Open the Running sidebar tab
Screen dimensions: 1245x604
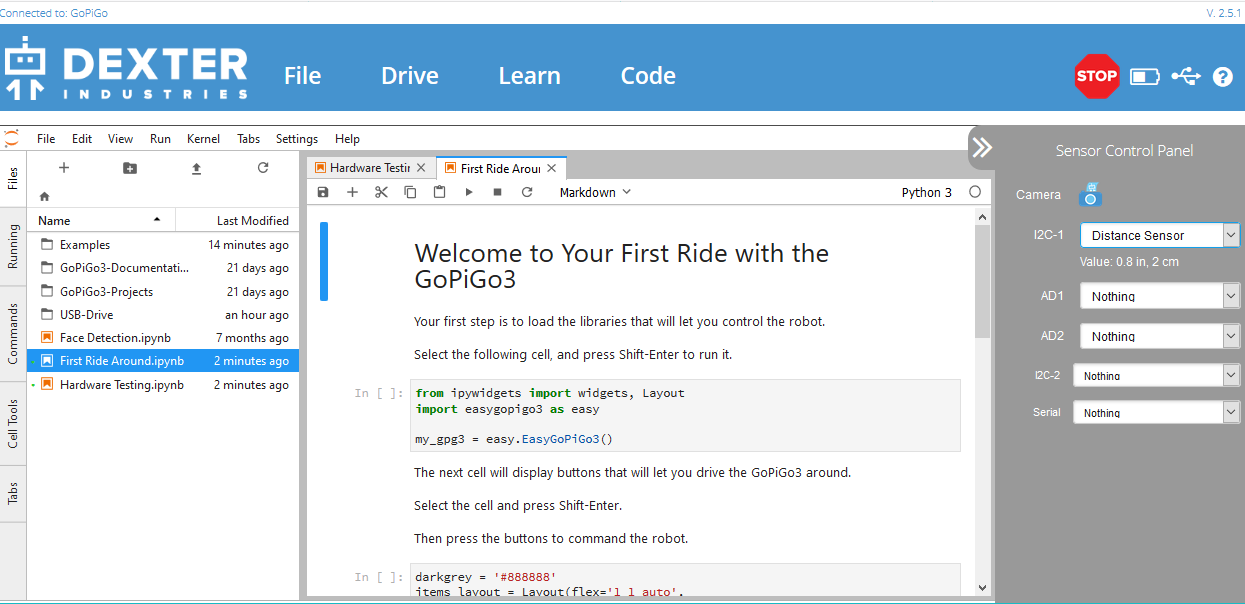pyautogui.click(x=13, y=246)
